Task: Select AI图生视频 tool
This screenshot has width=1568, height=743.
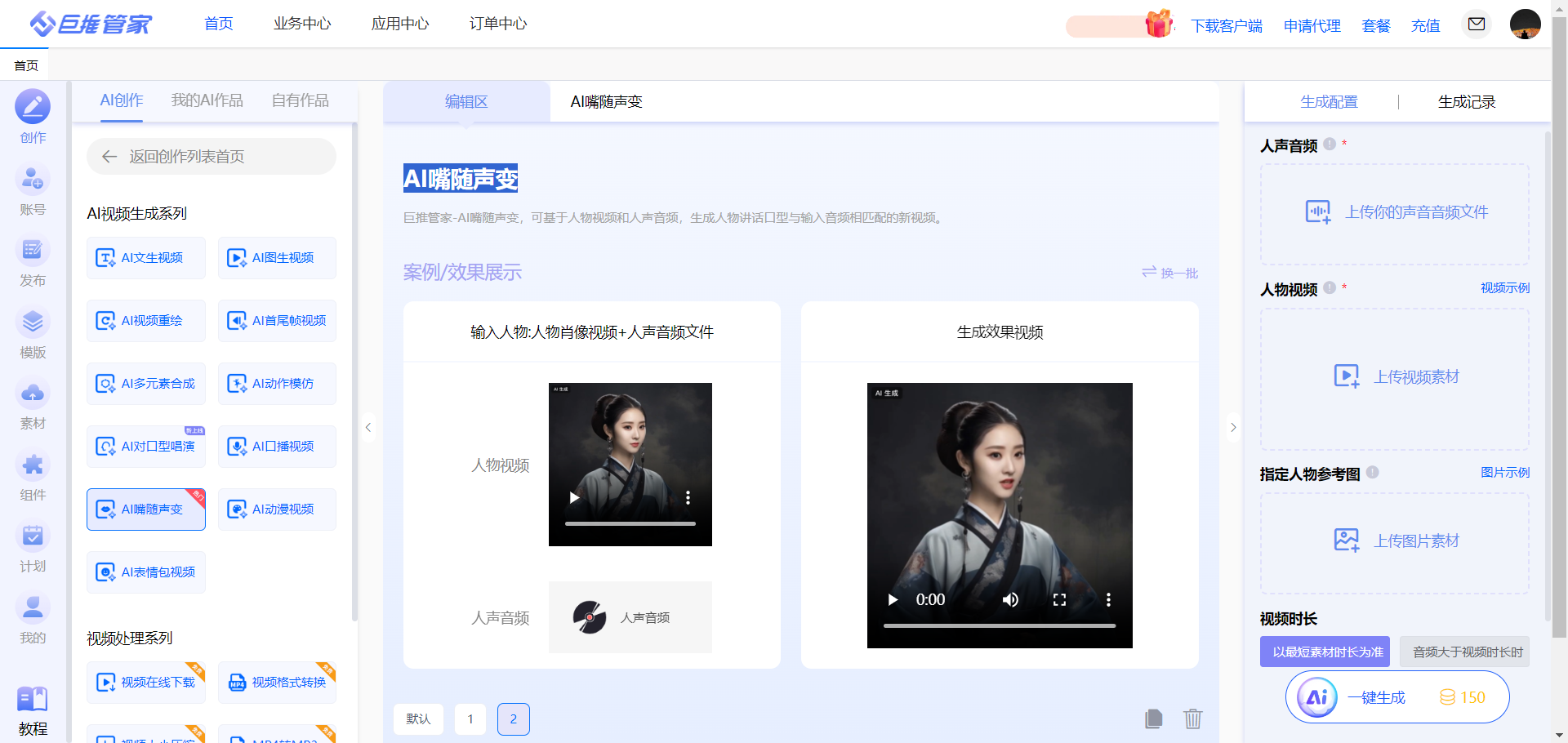Action: (277, 258)
